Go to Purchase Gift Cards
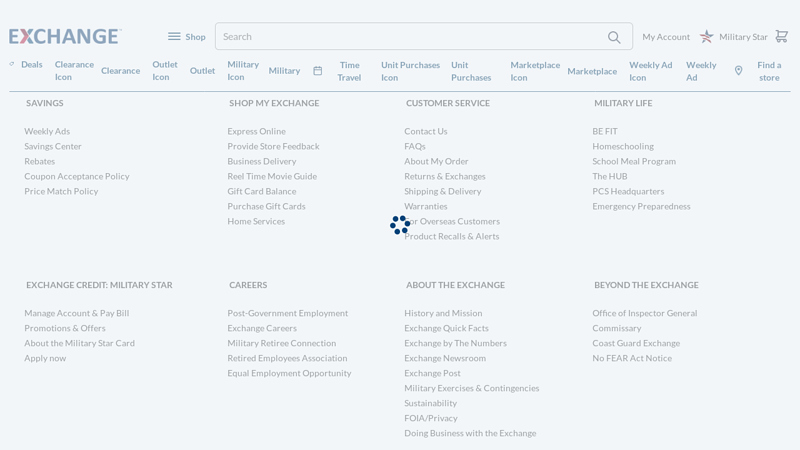The width and height of the screenshot is (800, 450). point(266,206)
